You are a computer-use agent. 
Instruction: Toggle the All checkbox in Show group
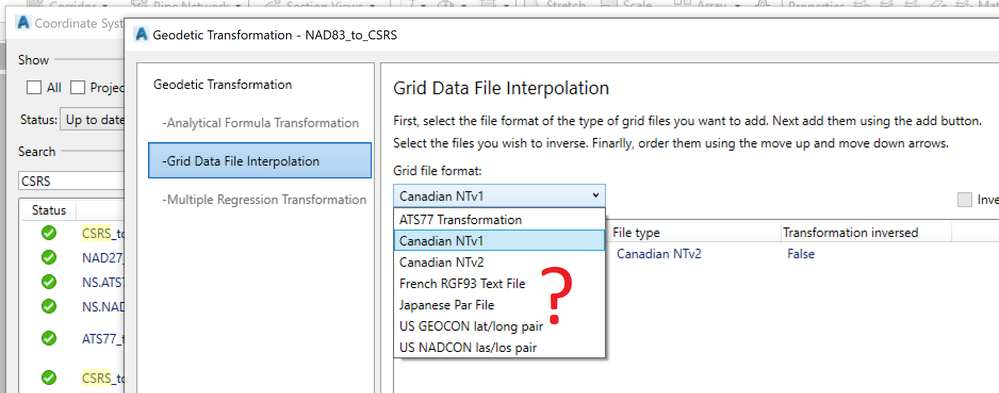tap(34, 88)
